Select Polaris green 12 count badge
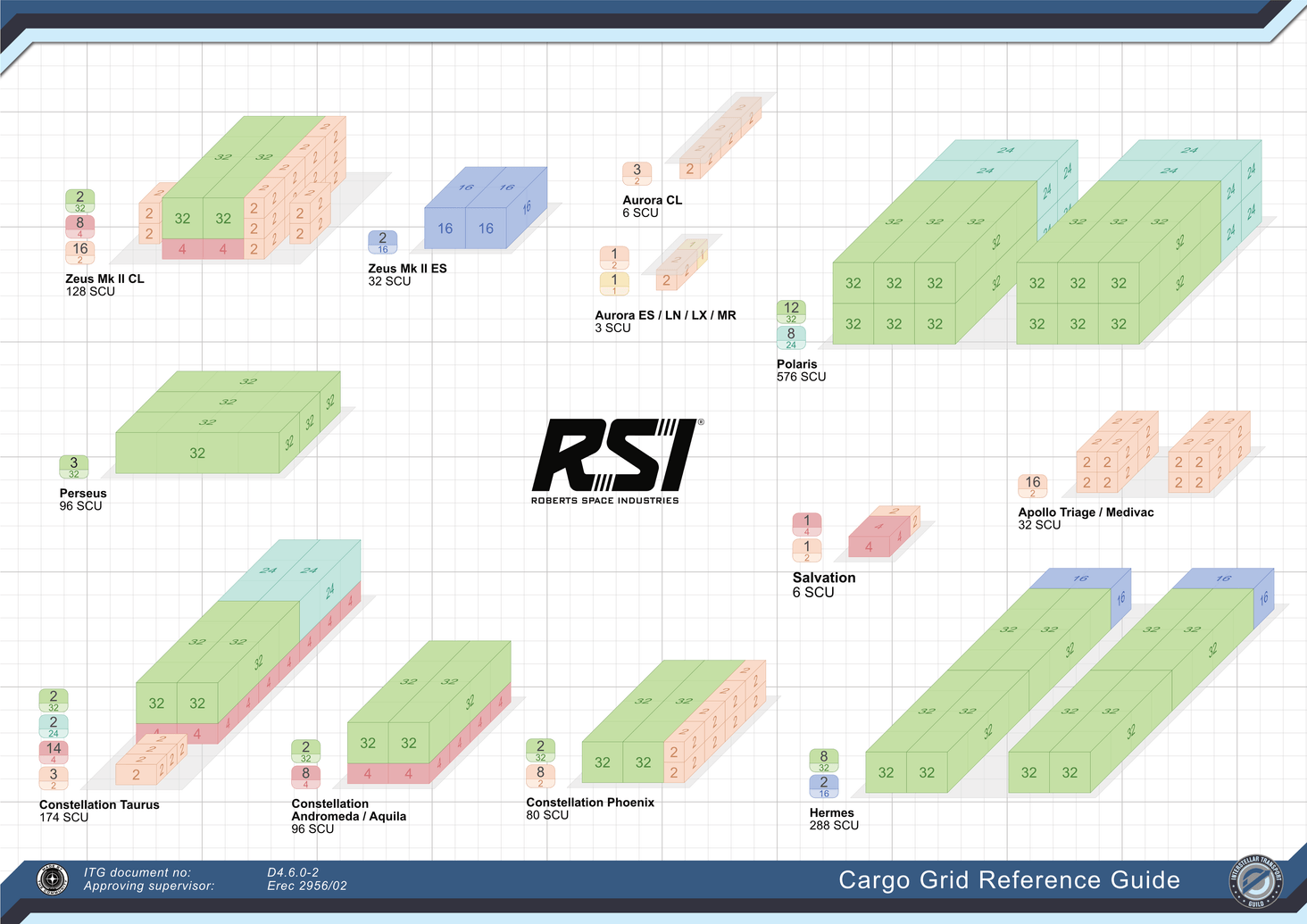 click(791, 312)
